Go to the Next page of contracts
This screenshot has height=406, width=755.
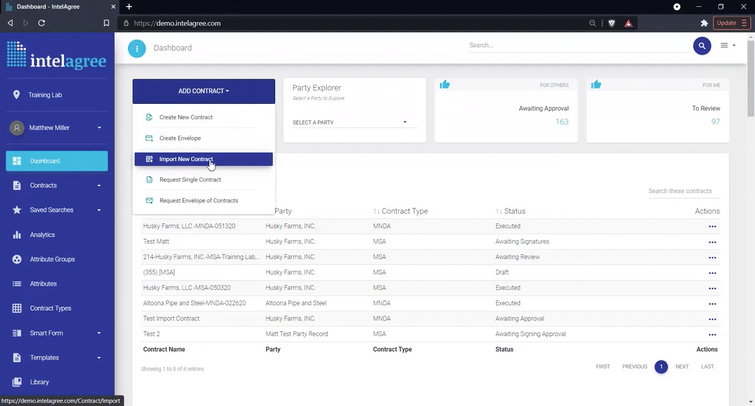tap(682, 367)
